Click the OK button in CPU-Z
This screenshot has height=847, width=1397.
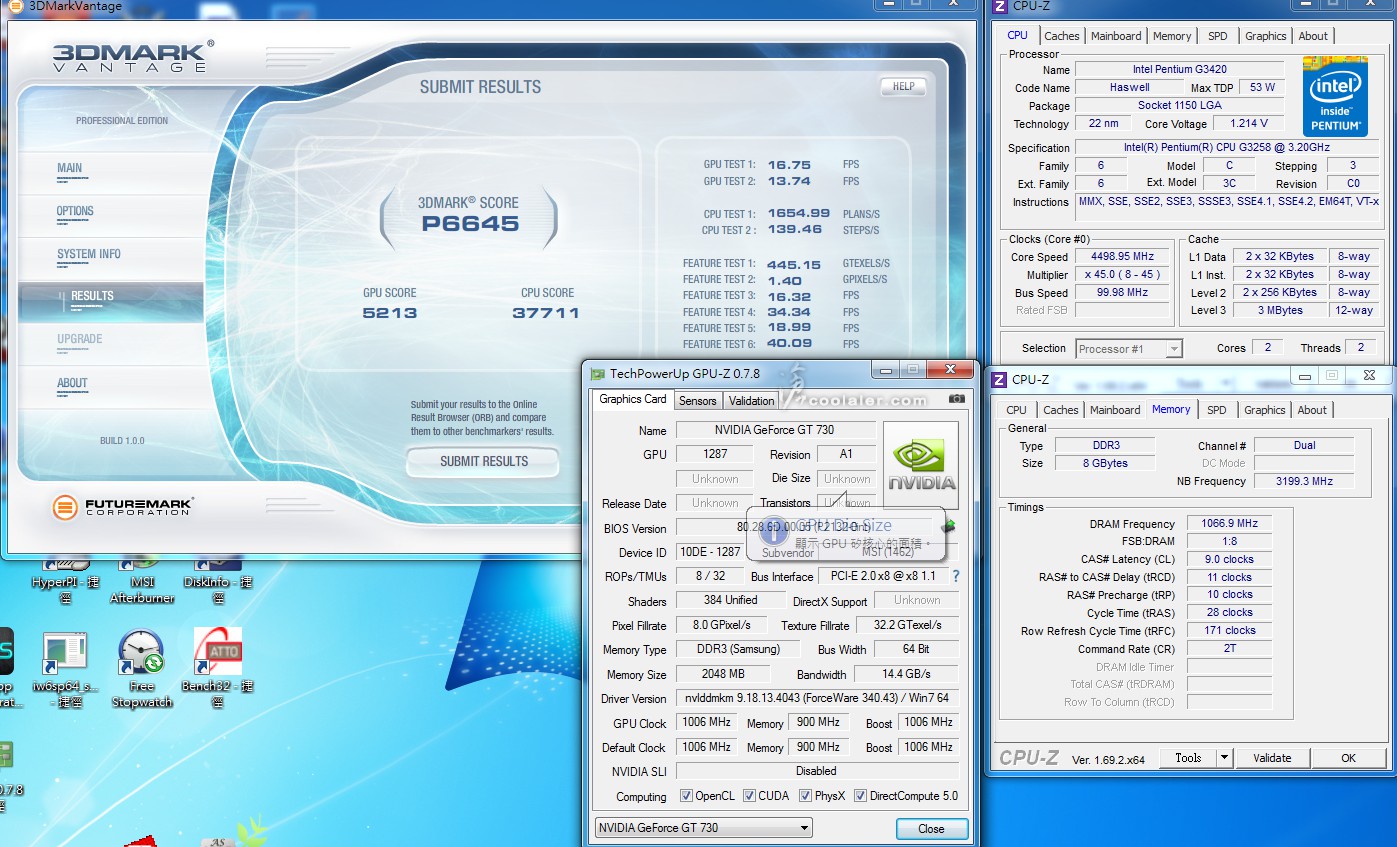1348,758
